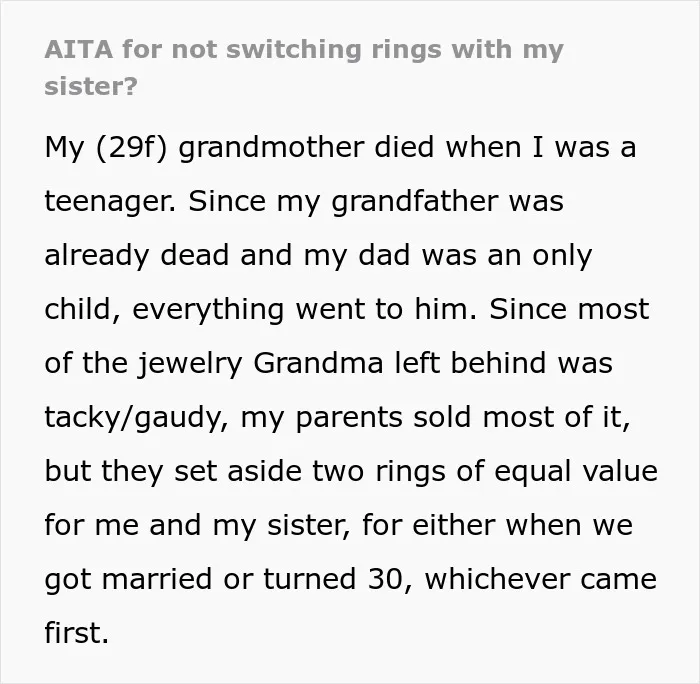Image resolution: width=700 pixels, height=684 pixels.
Task: Click the words "whichever came" in the post
Action: coord(541,579)
